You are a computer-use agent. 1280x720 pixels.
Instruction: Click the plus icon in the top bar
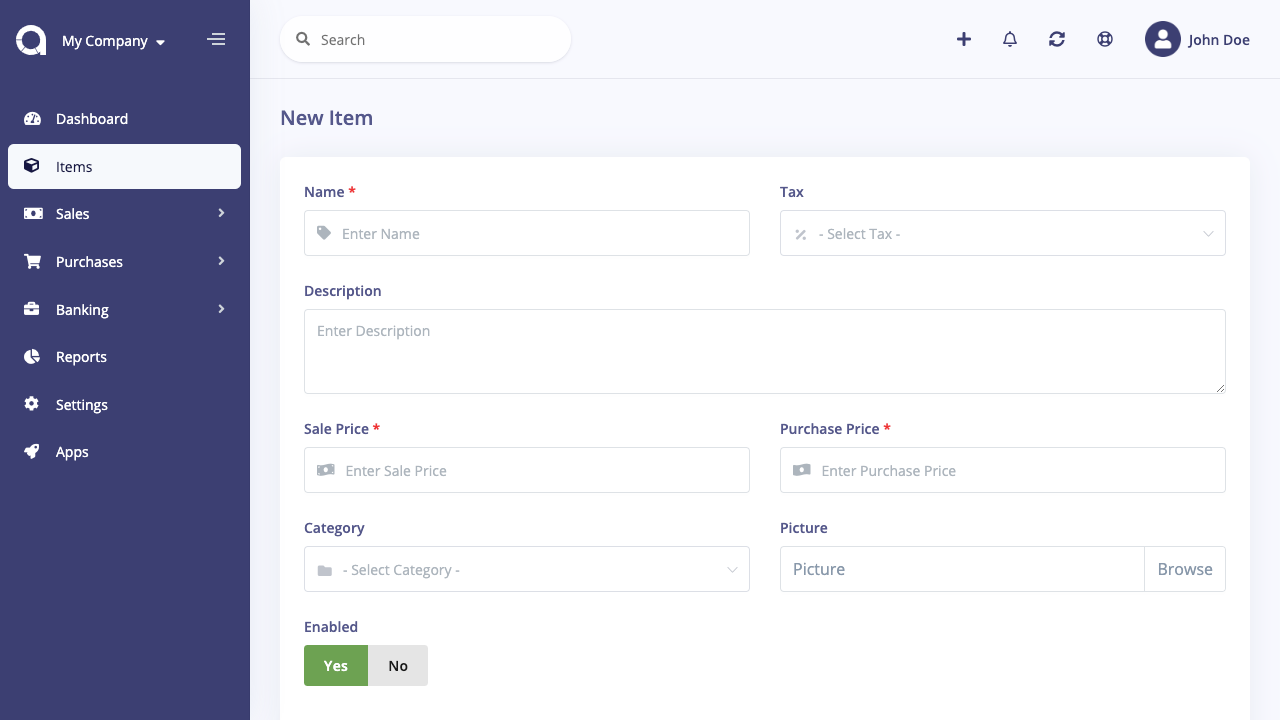pos(963,39)
